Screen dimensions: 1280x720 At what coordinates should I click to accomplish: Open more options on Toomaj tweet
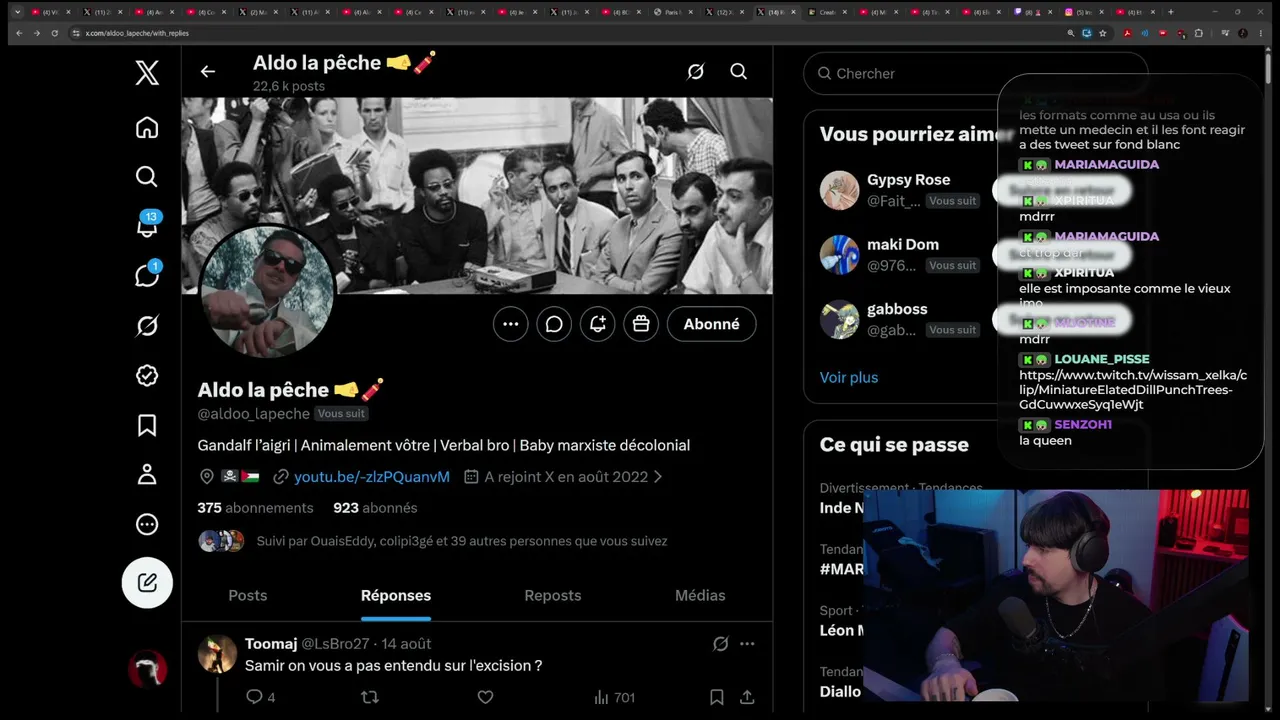747,644
